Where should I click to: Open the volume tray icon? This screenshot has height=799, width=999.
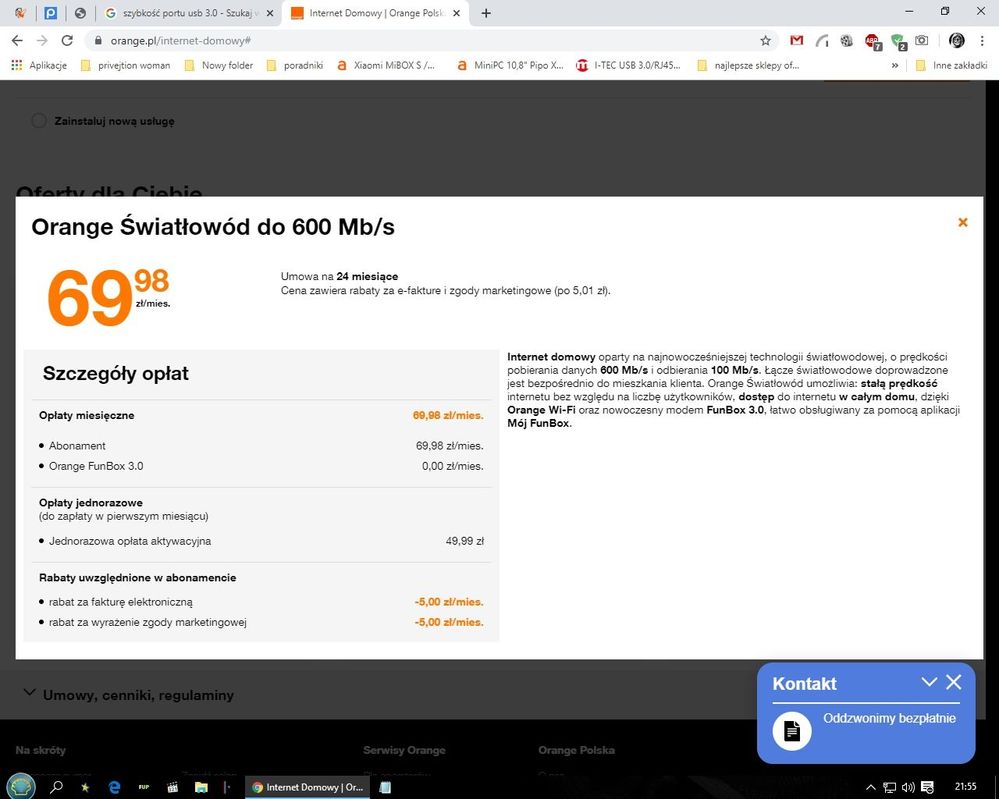pos(908,788)
